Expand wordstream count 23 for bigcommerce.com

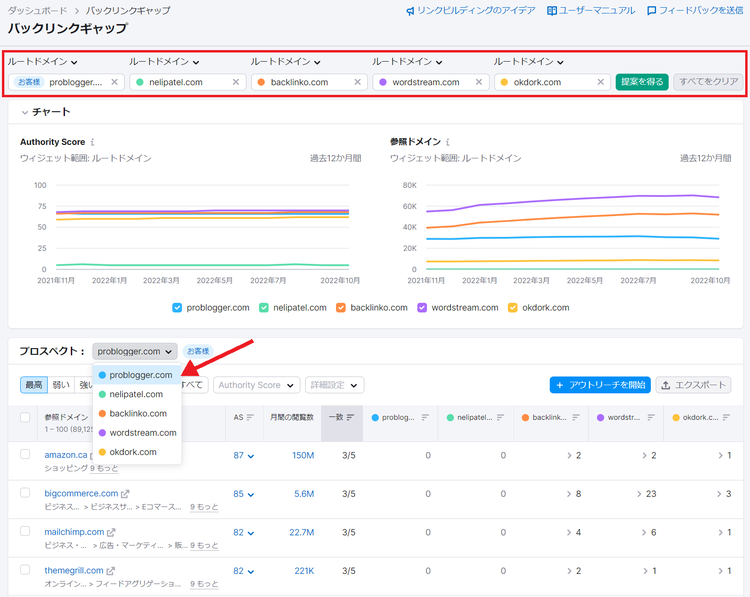[646, 494]
